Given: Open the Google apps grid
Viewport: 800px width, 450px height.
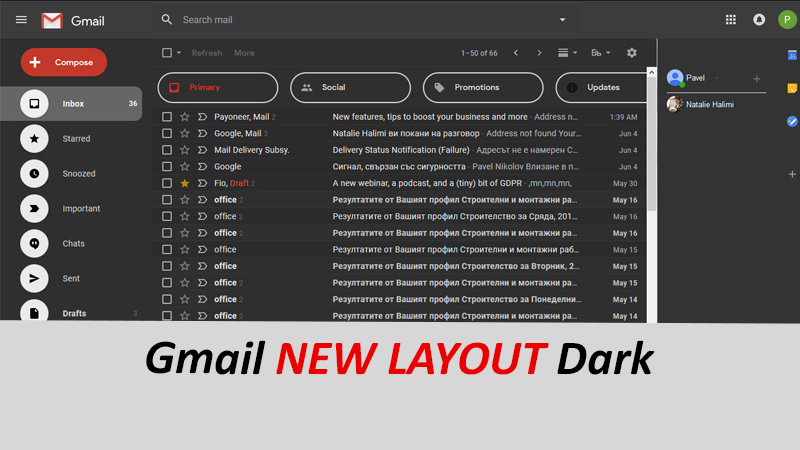Looking at the screenshot, I should click(x=731, y=19).
